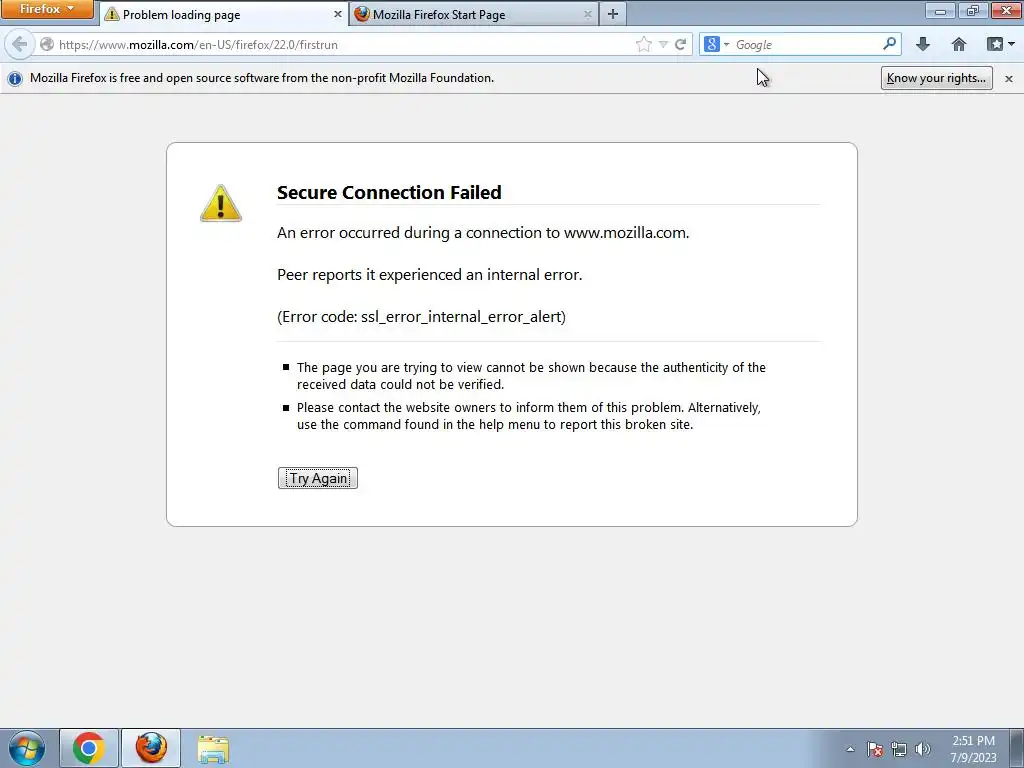Reload the current page

click(x=680, y=44)
